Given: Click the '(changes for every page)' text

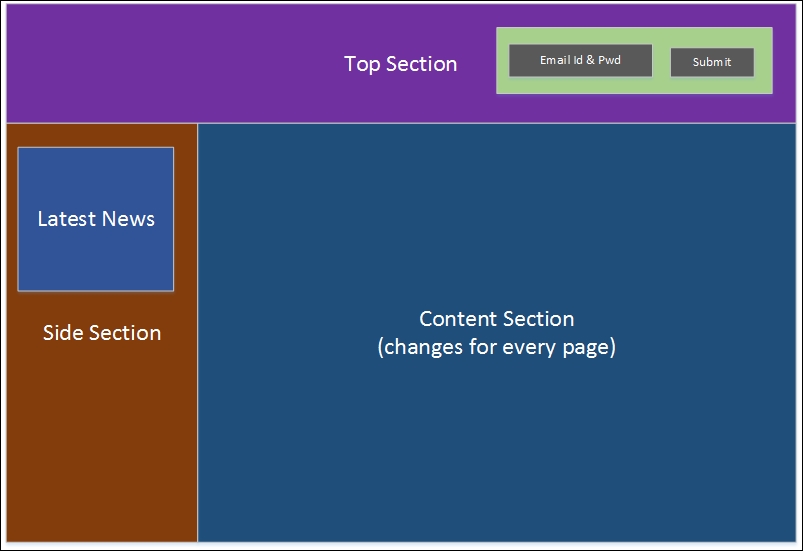Looking at the screenshot, I should coord(497,347).
